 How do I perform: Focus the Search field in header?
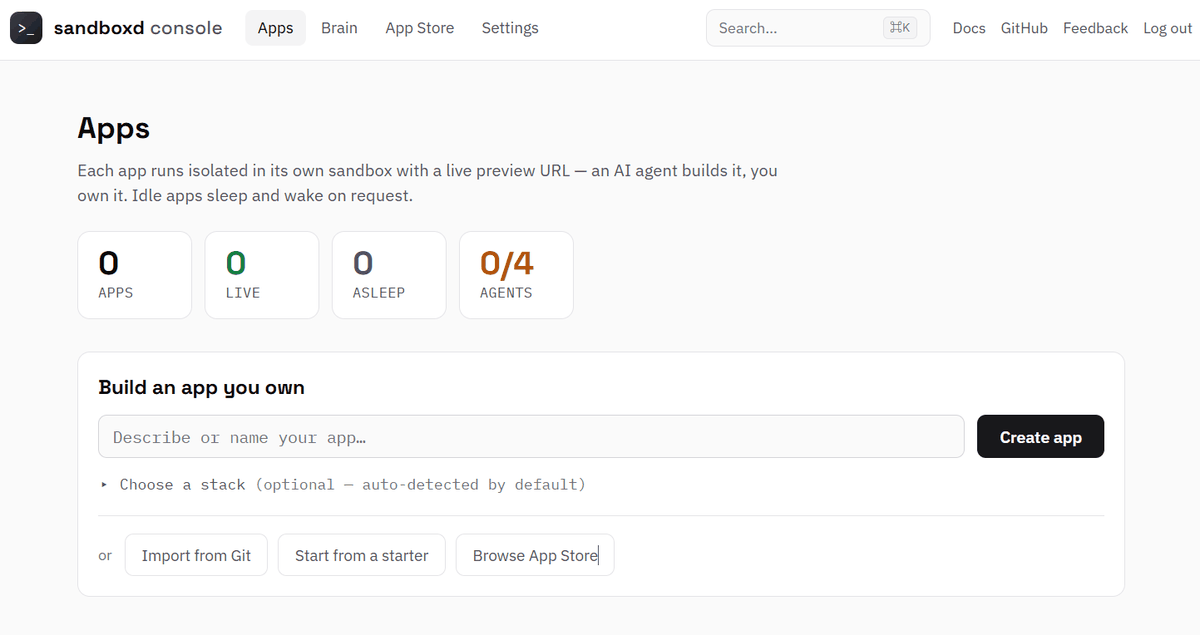click(818, 28)
